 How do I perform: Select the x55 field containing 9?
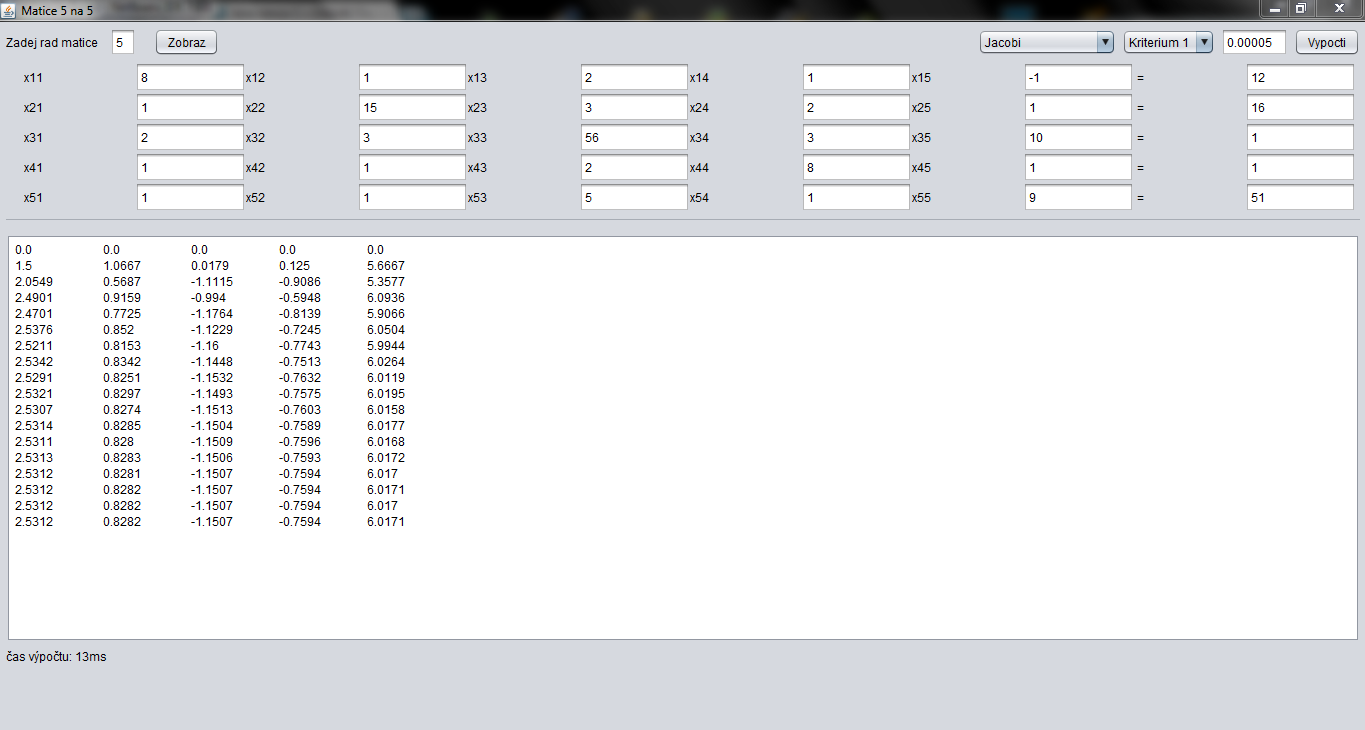tap(1078, 198)
